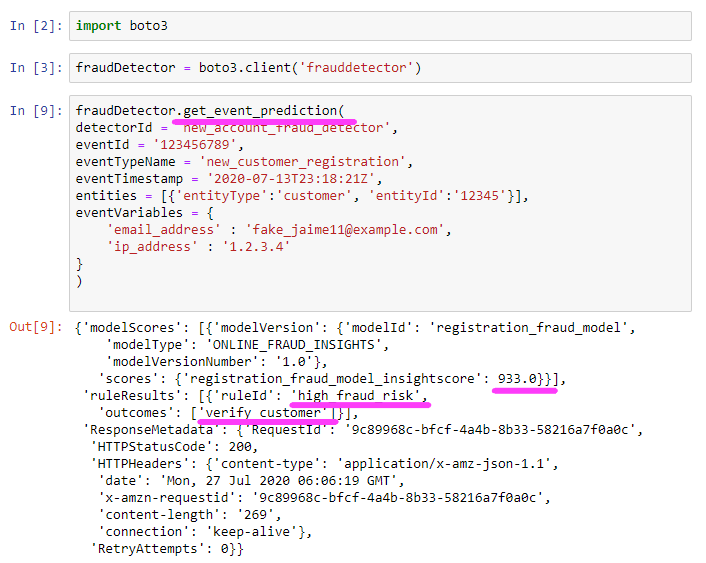Click 'ONLINE_FRAUD_INSIGHTS' model type in output

(294, 345)
